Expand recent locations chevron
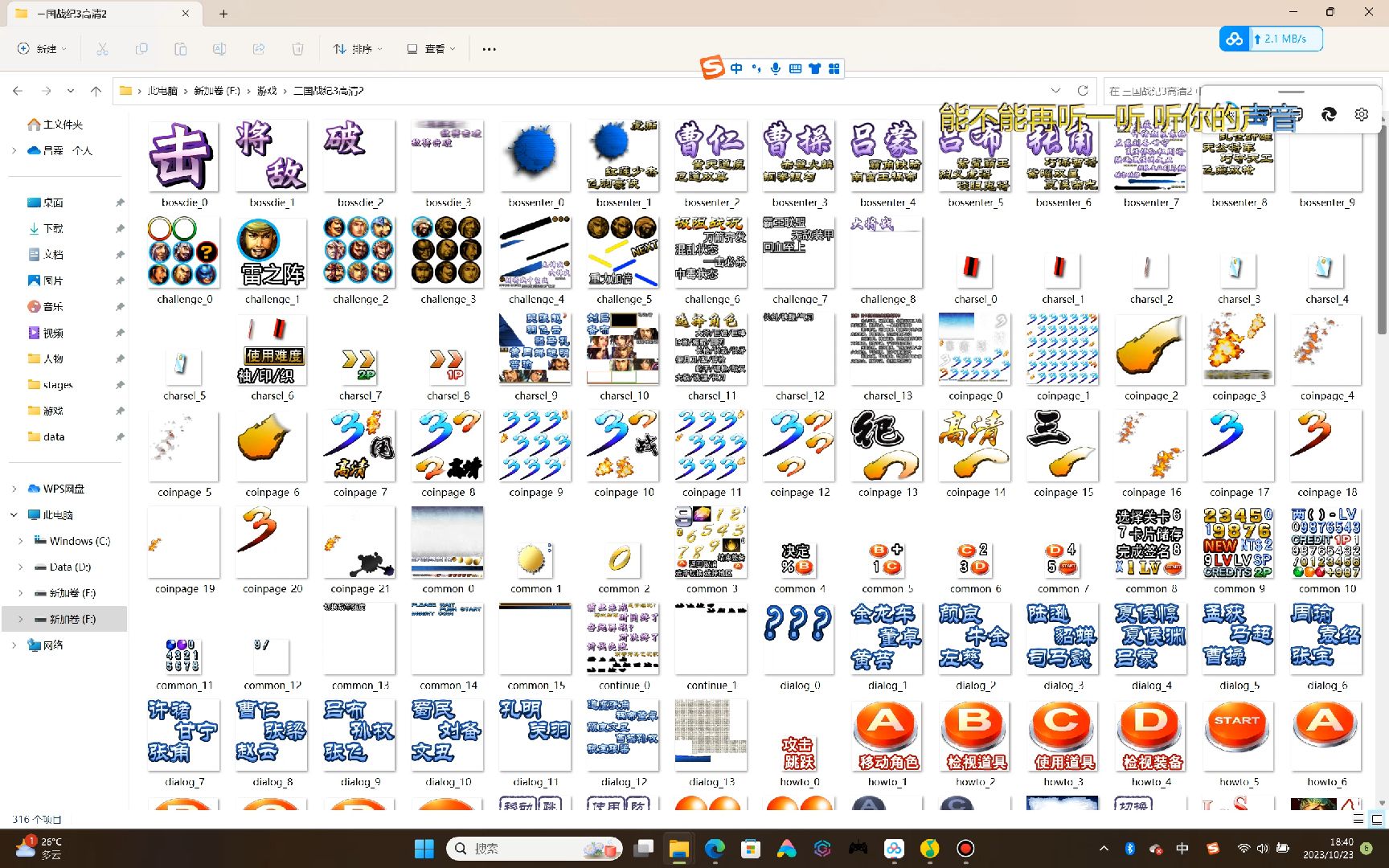 pos(71,91)
